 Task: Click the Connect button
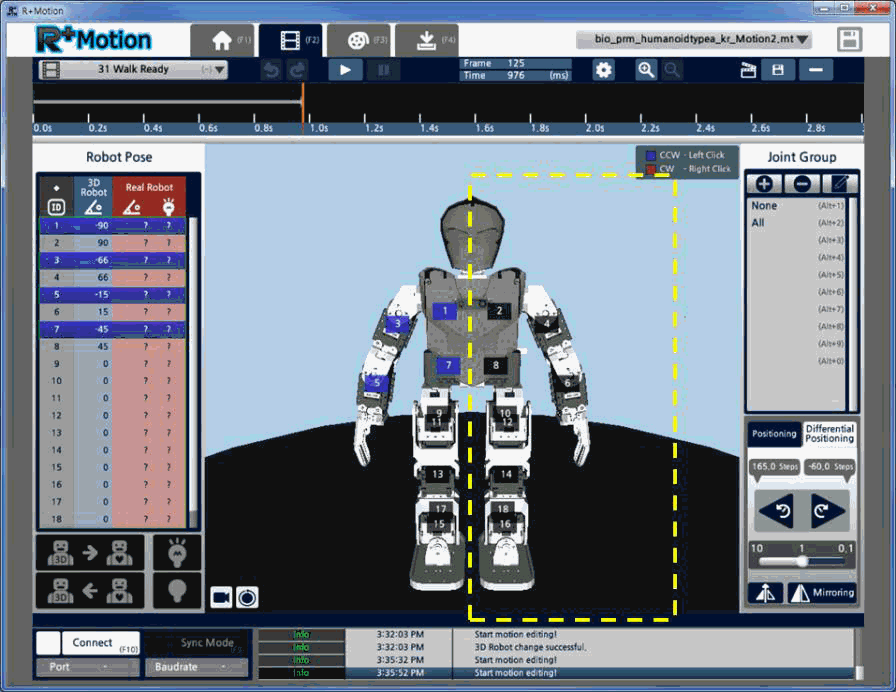click(101, 643)
